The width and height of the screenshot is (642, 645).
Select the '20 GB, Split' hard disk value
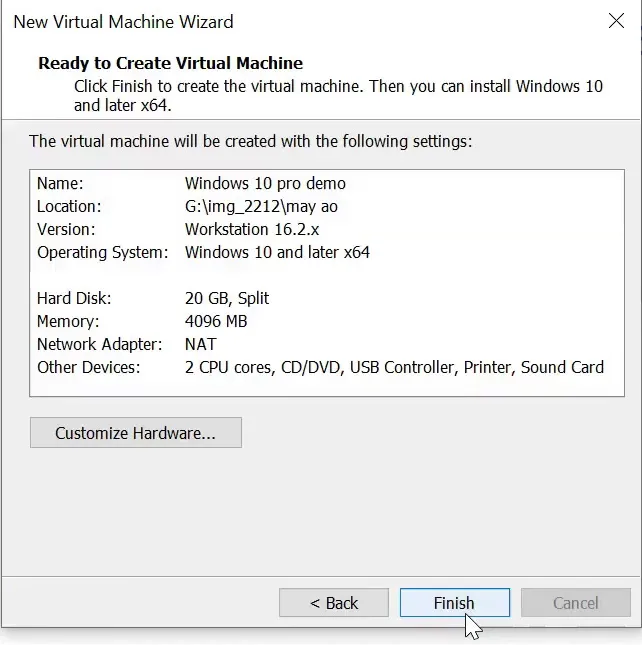pos(227,298)
